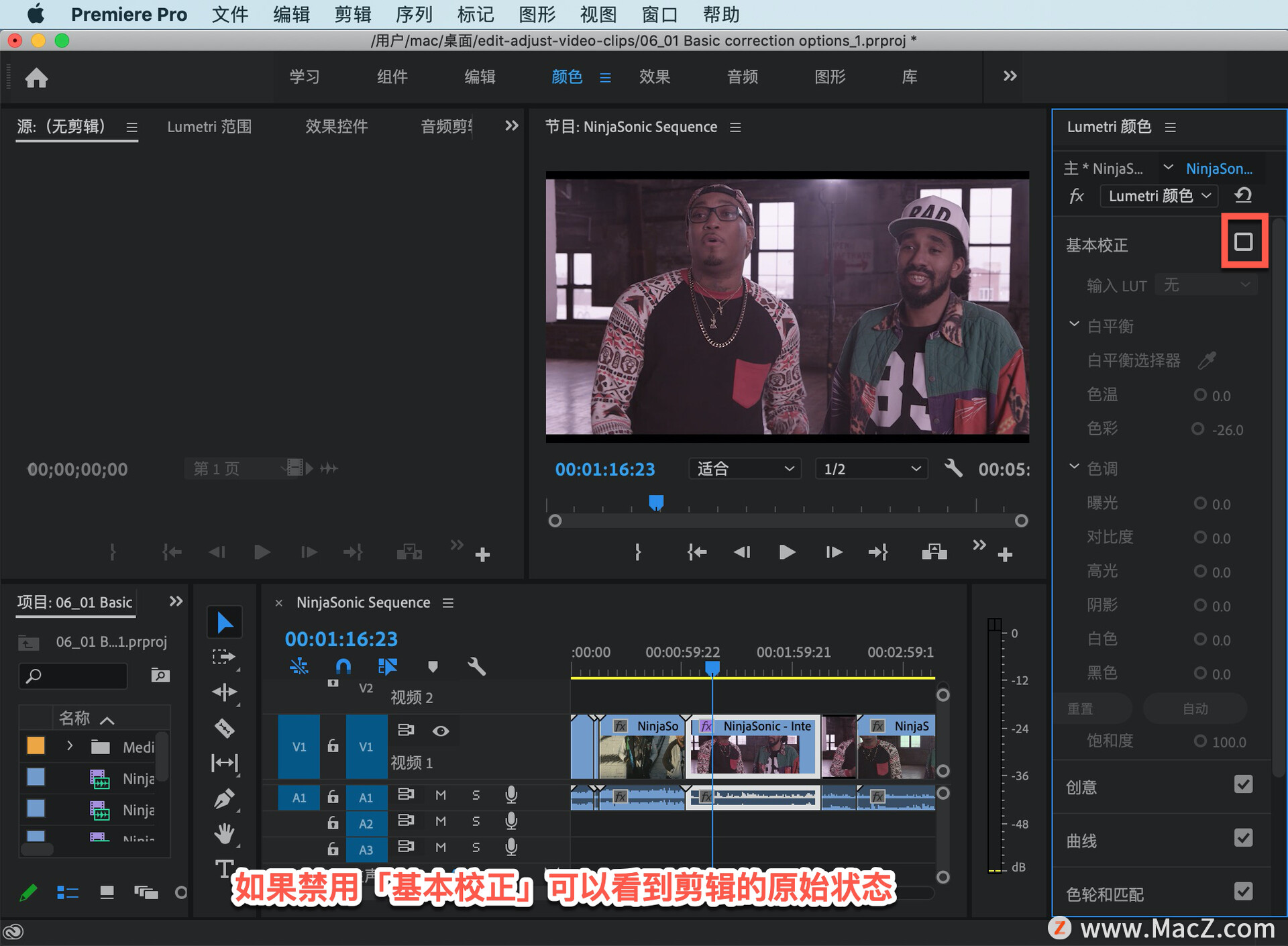Image resolution: width=1288 pixels, height=946 pixels.
Task: Open master clip dropdown arrow
Action: pos(1168,167)
